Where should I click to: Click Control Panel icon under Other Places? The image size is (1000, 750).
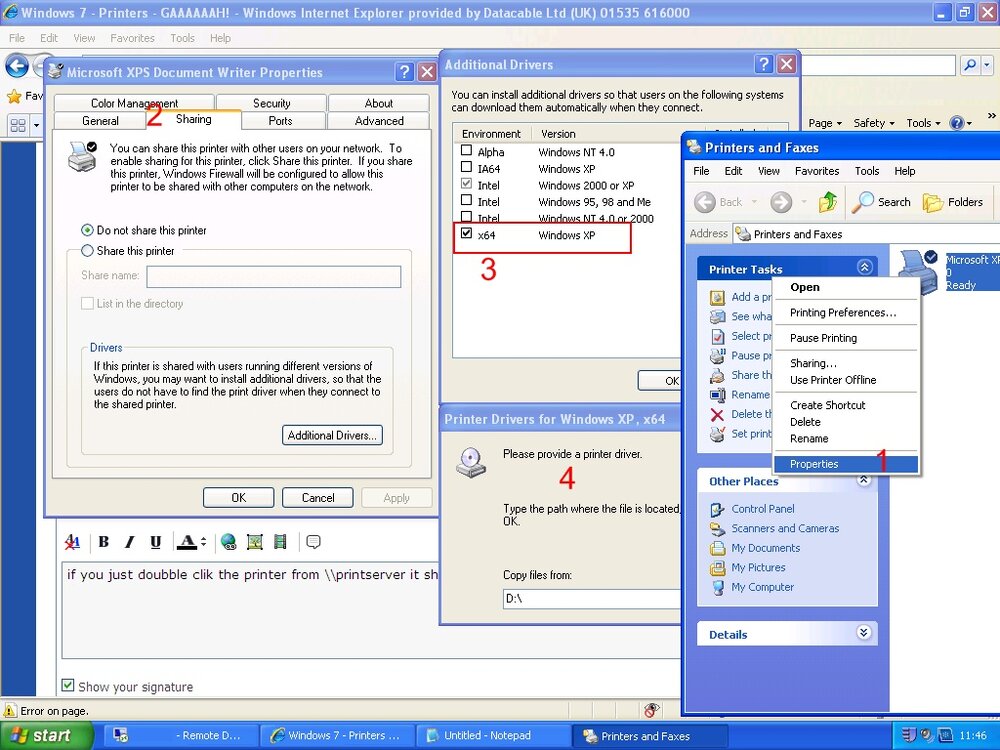(x=717, y=509)
